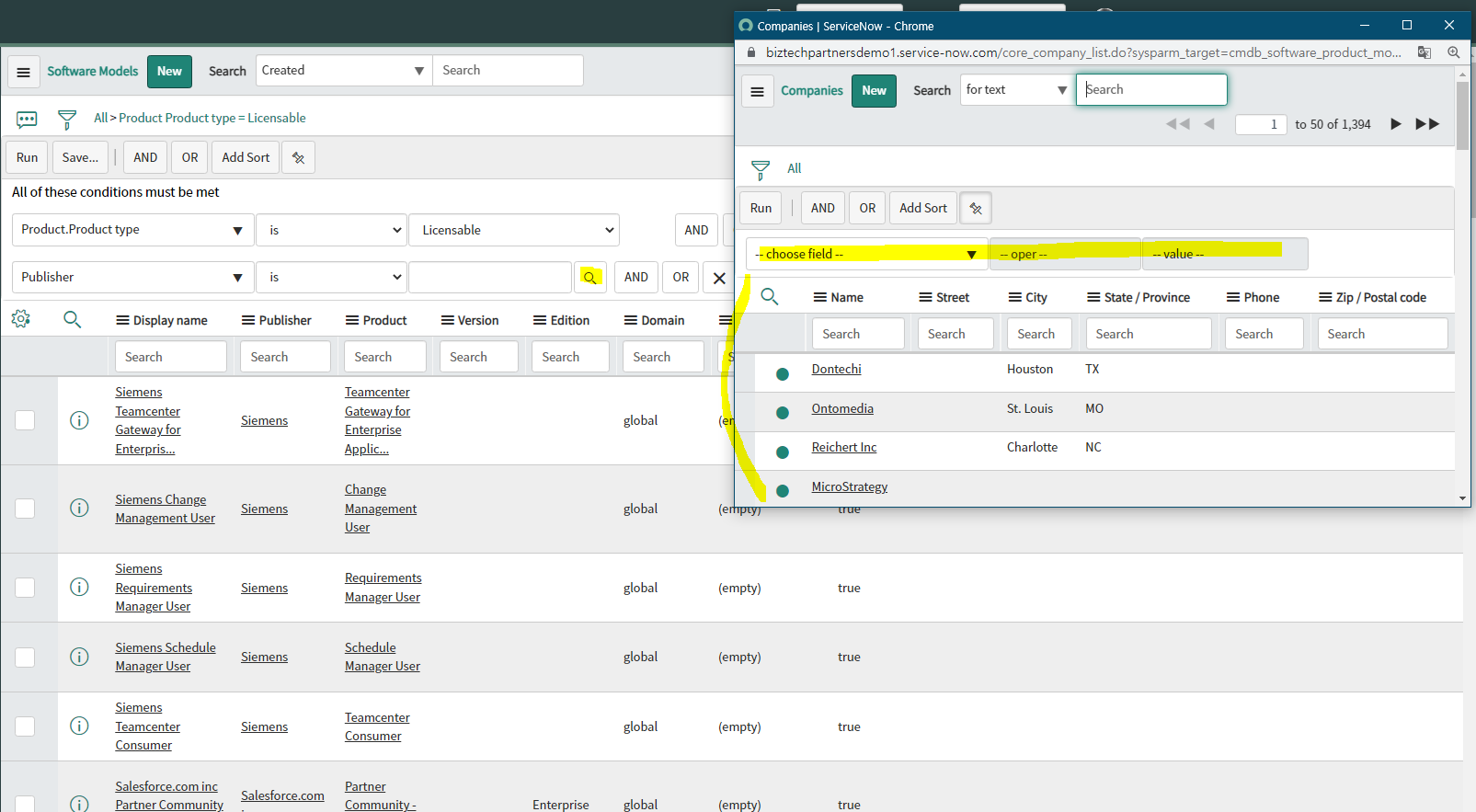
Task: Toggle filter funnel in Software Models
Action: click(x=67, y=120)
